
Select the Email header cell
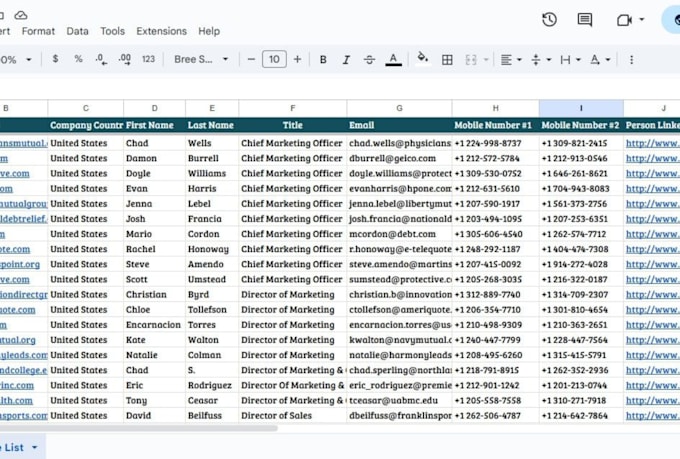click(x=399, y=125)
